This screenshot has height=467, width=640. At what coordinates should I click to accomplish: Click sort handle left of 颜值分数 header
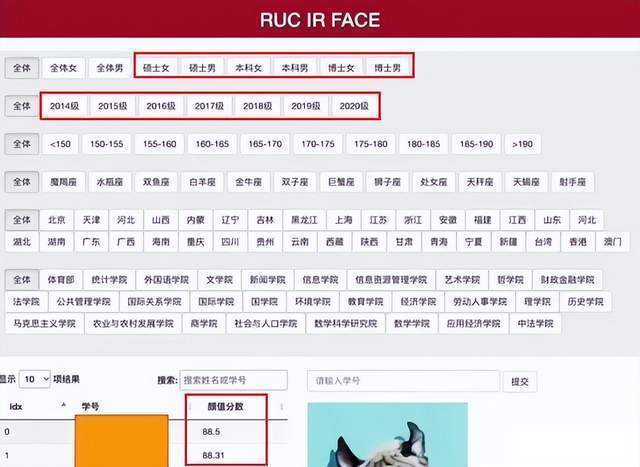190,407
